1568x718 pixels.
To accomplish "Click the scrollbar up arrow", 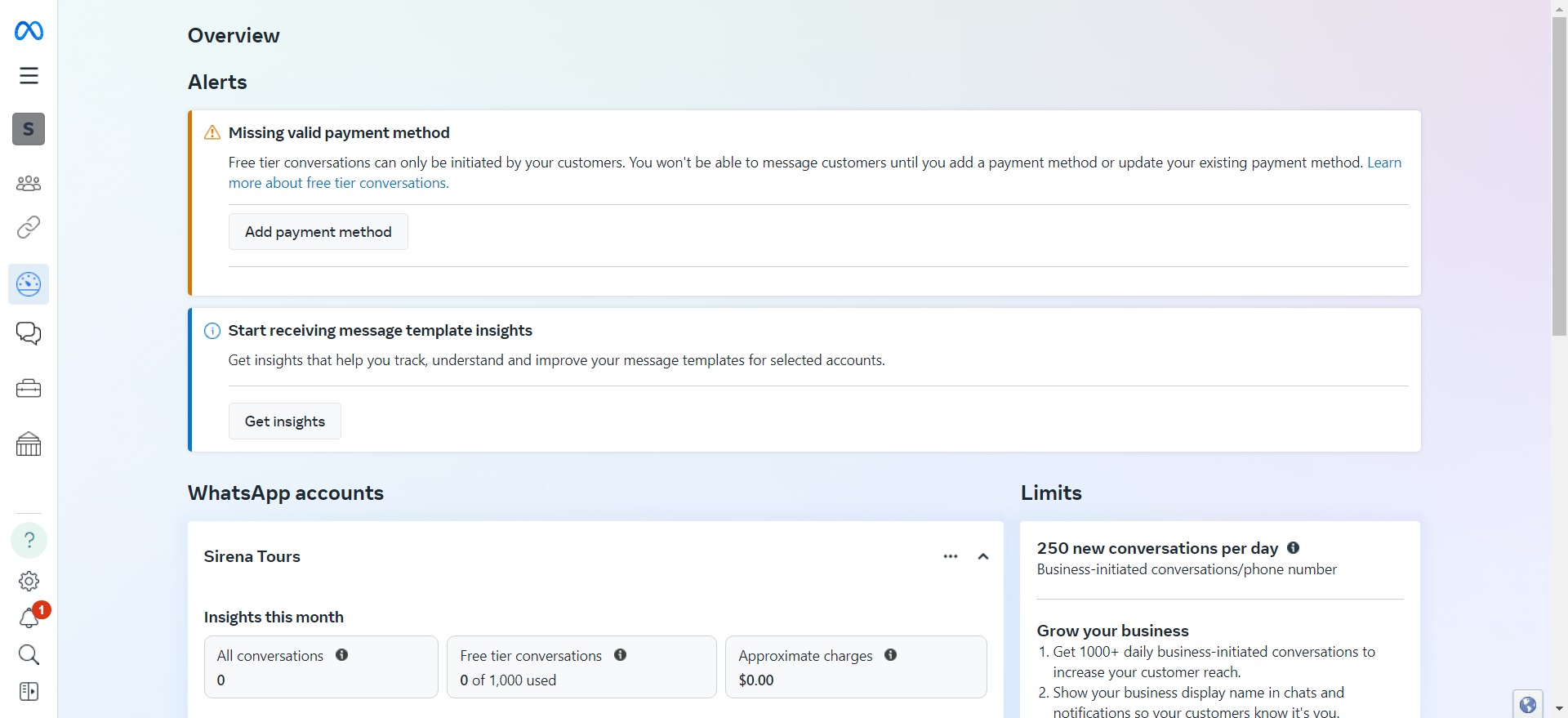I will (x=1559, y=7).
